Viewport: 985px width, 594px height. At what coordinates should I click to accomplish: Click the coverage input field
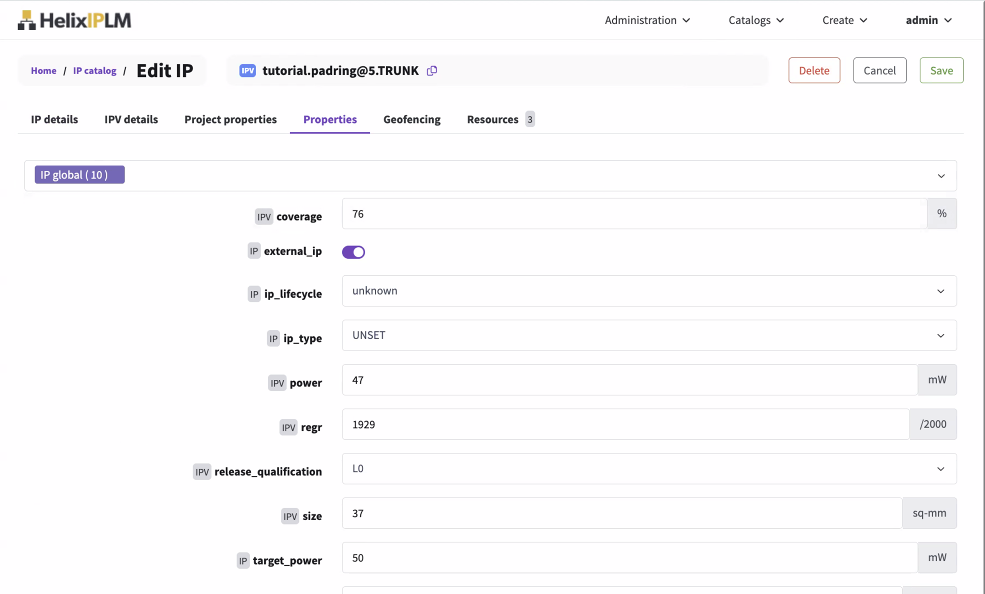pos(634,214)
